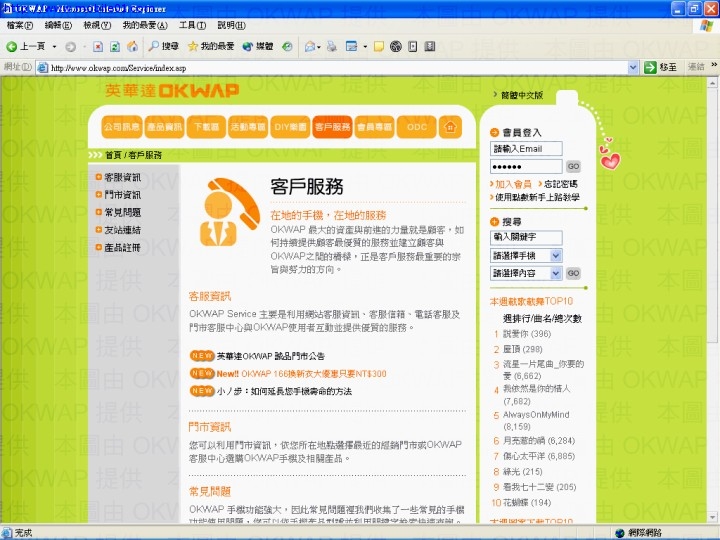Select the 公司訊息 navigation tab

(122, 127)
